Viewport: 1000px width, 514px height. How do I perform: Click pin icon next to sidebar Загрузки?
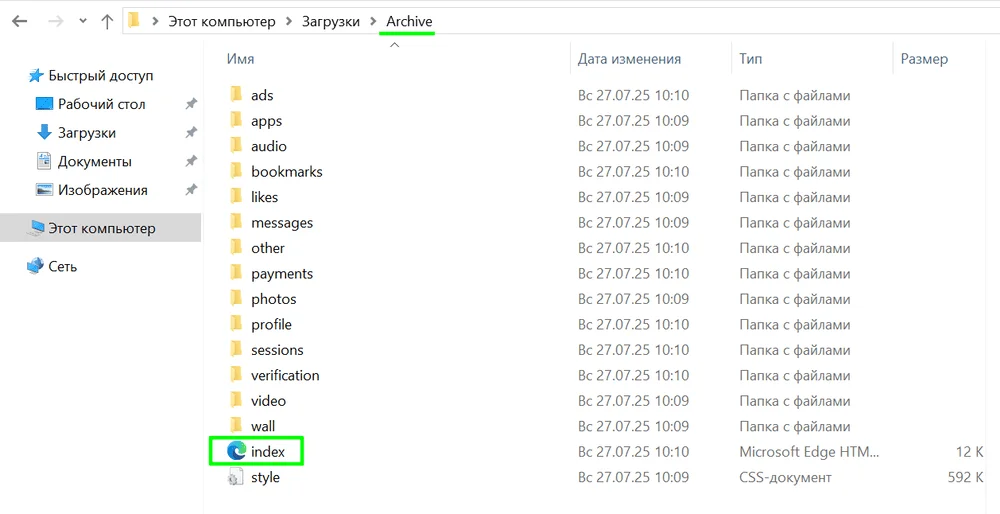coord(191,133)
